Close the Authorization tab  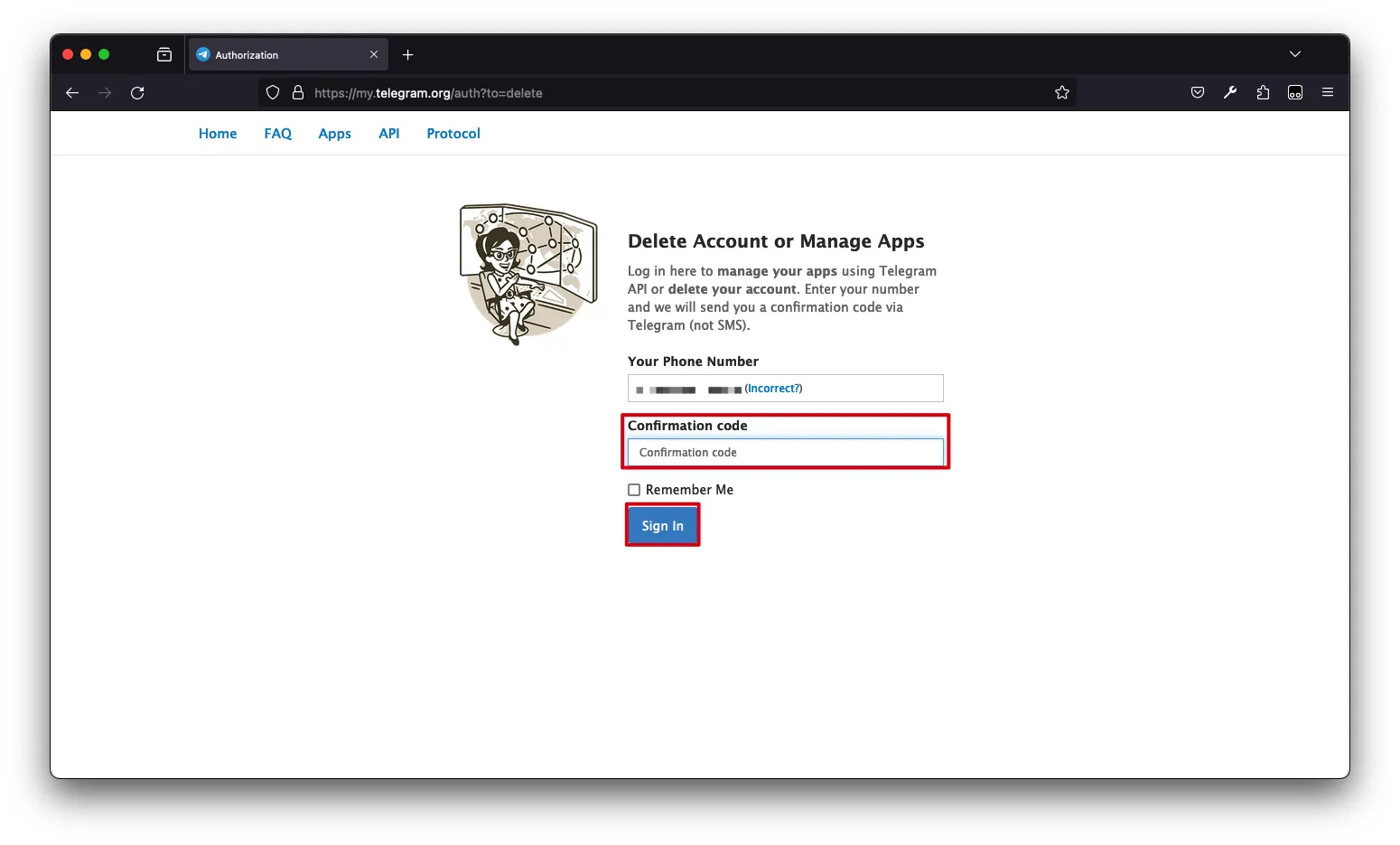pyautogui.click(x=374, y=55)
